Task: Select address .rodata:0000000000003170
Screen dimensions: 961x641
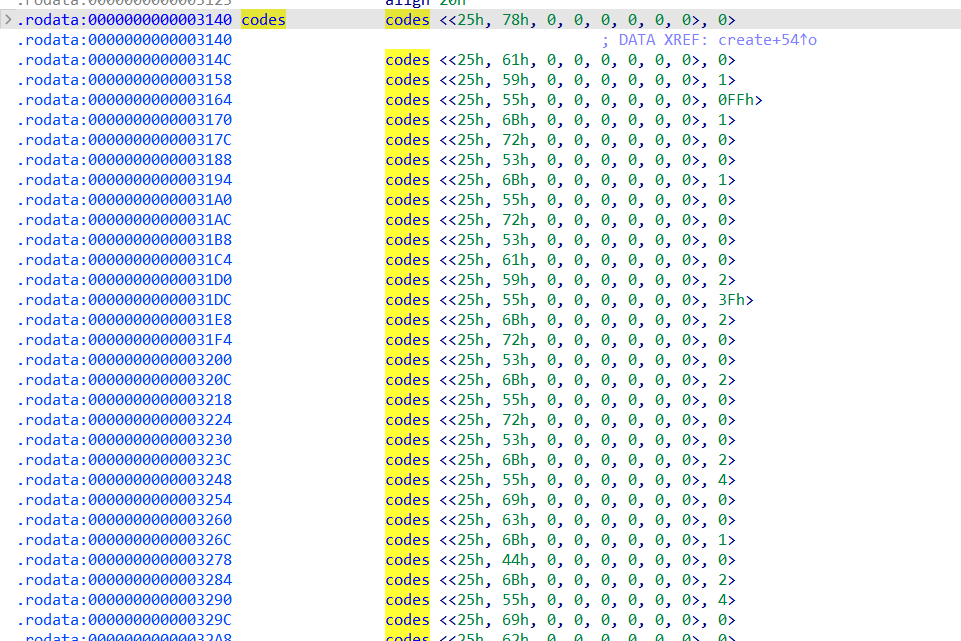Action: pyautogui.click(x=125, y=120)
